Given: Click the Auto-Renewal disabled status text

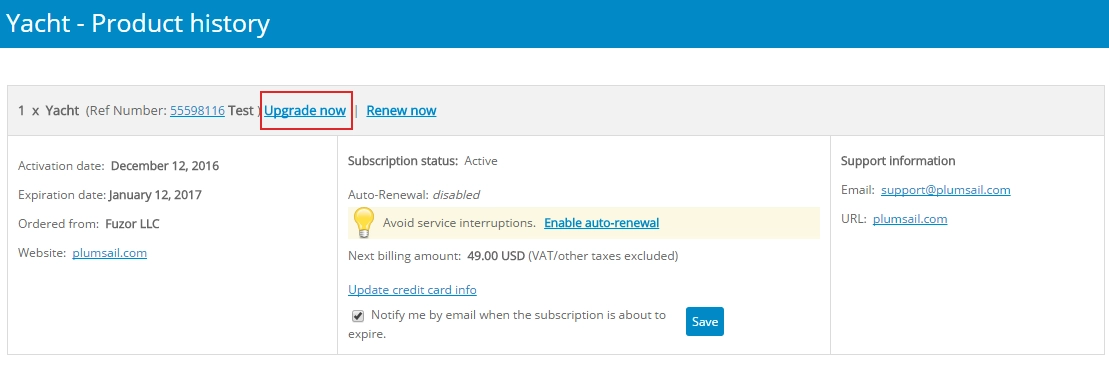Looking at the screenshot, I should [x=456, y=194].
